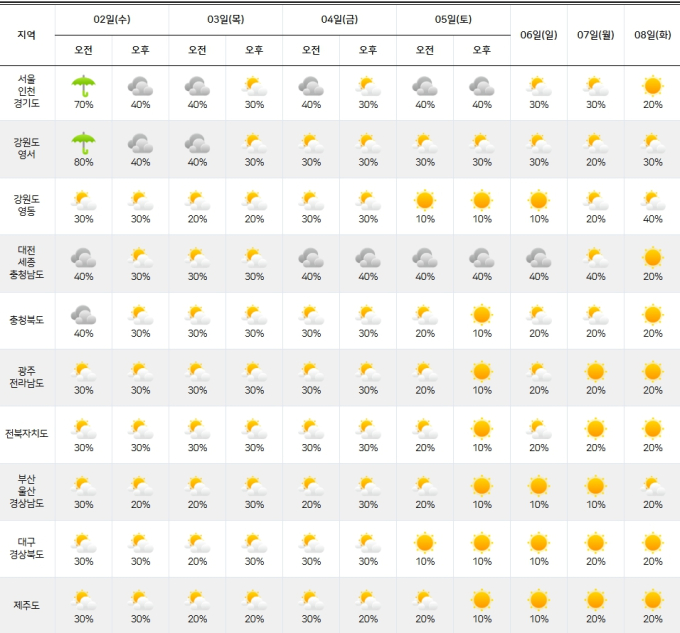Click the 오전 subheader under 02일(수)

coord(83,50)
